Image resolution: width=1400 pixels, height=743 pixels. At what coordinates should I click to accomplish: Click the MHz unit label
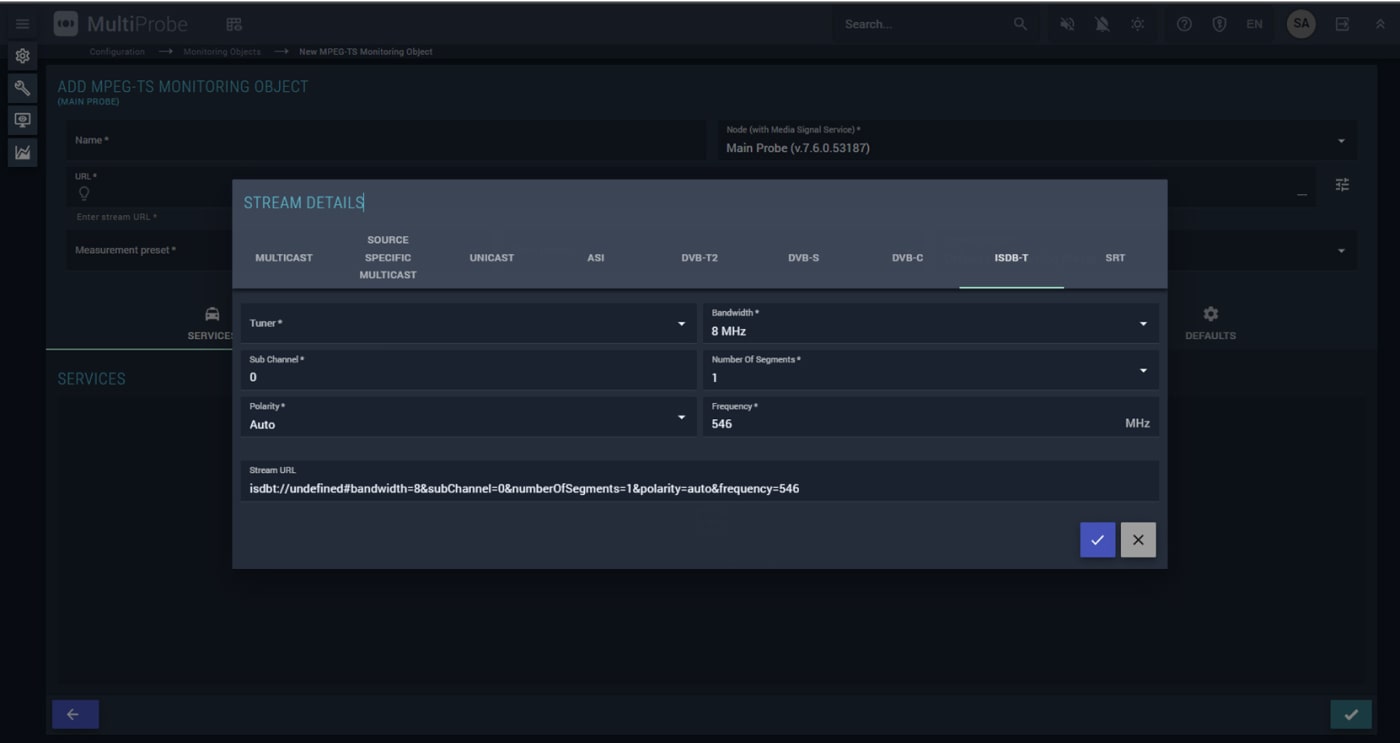point(1137,424)
